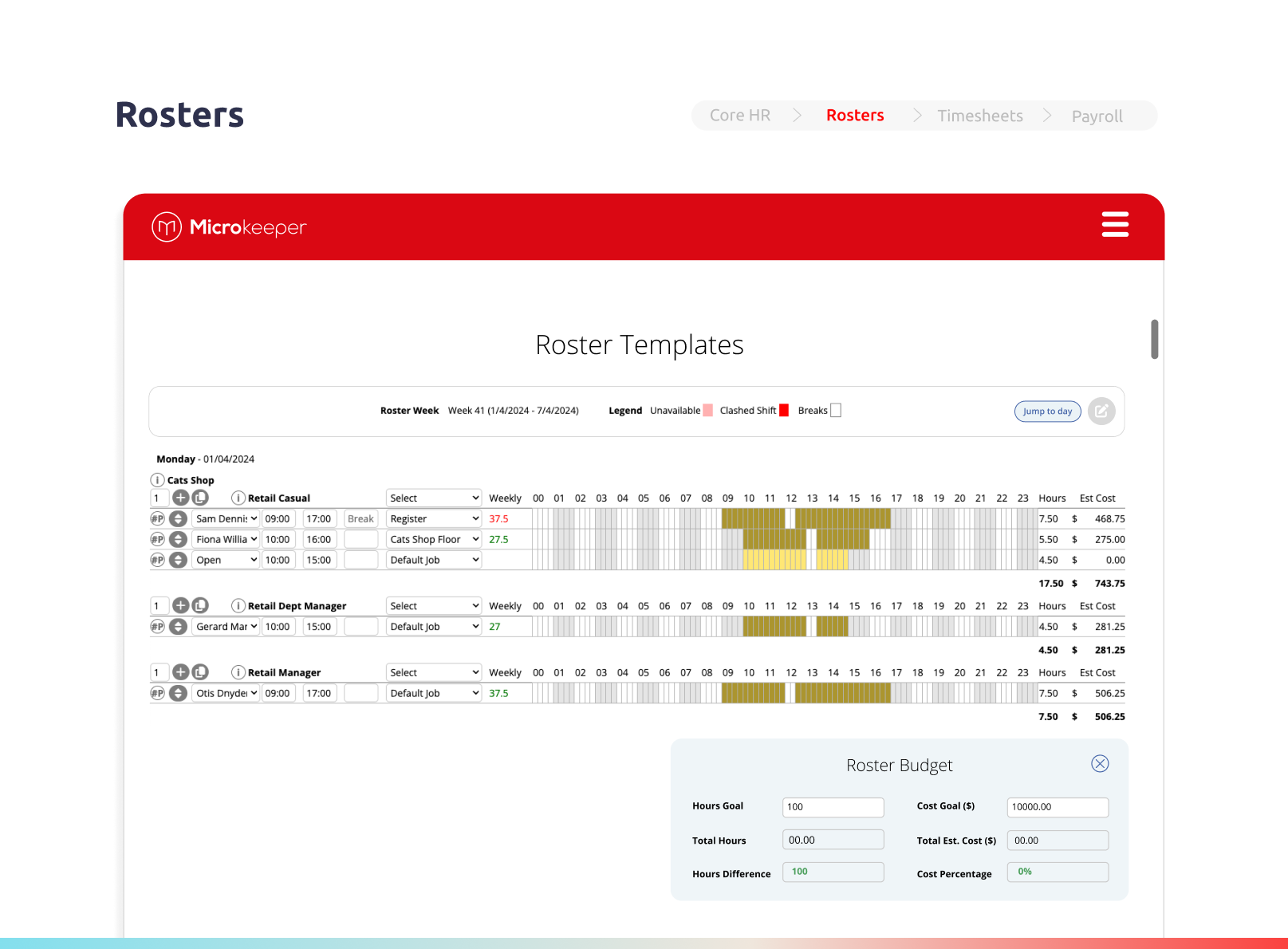Go to the Payroll breadcrumb
1288x949 pixels.
(1097, 115)
